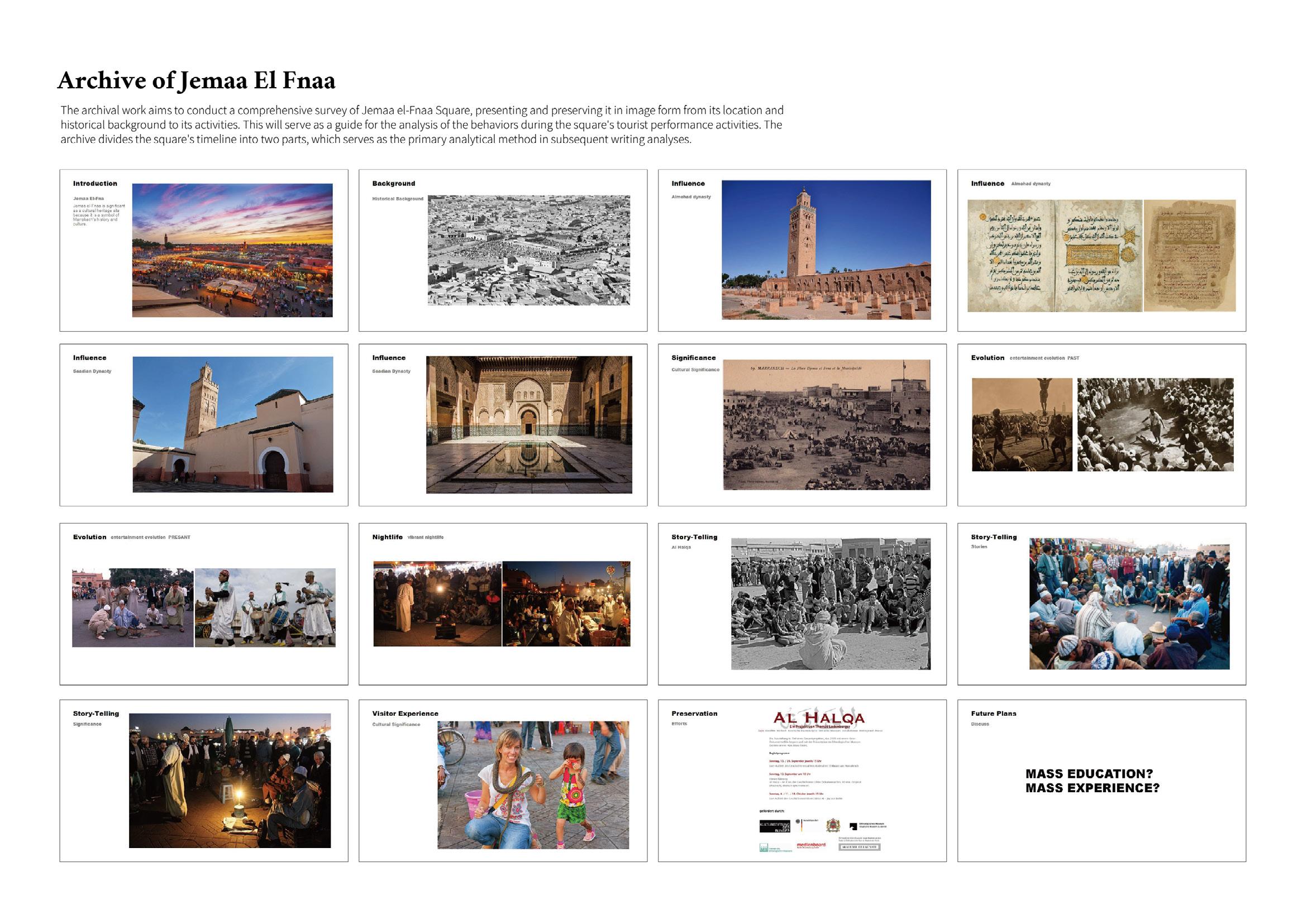Select the night food stalls photo

pyautogui.click(x=566, y=604)
